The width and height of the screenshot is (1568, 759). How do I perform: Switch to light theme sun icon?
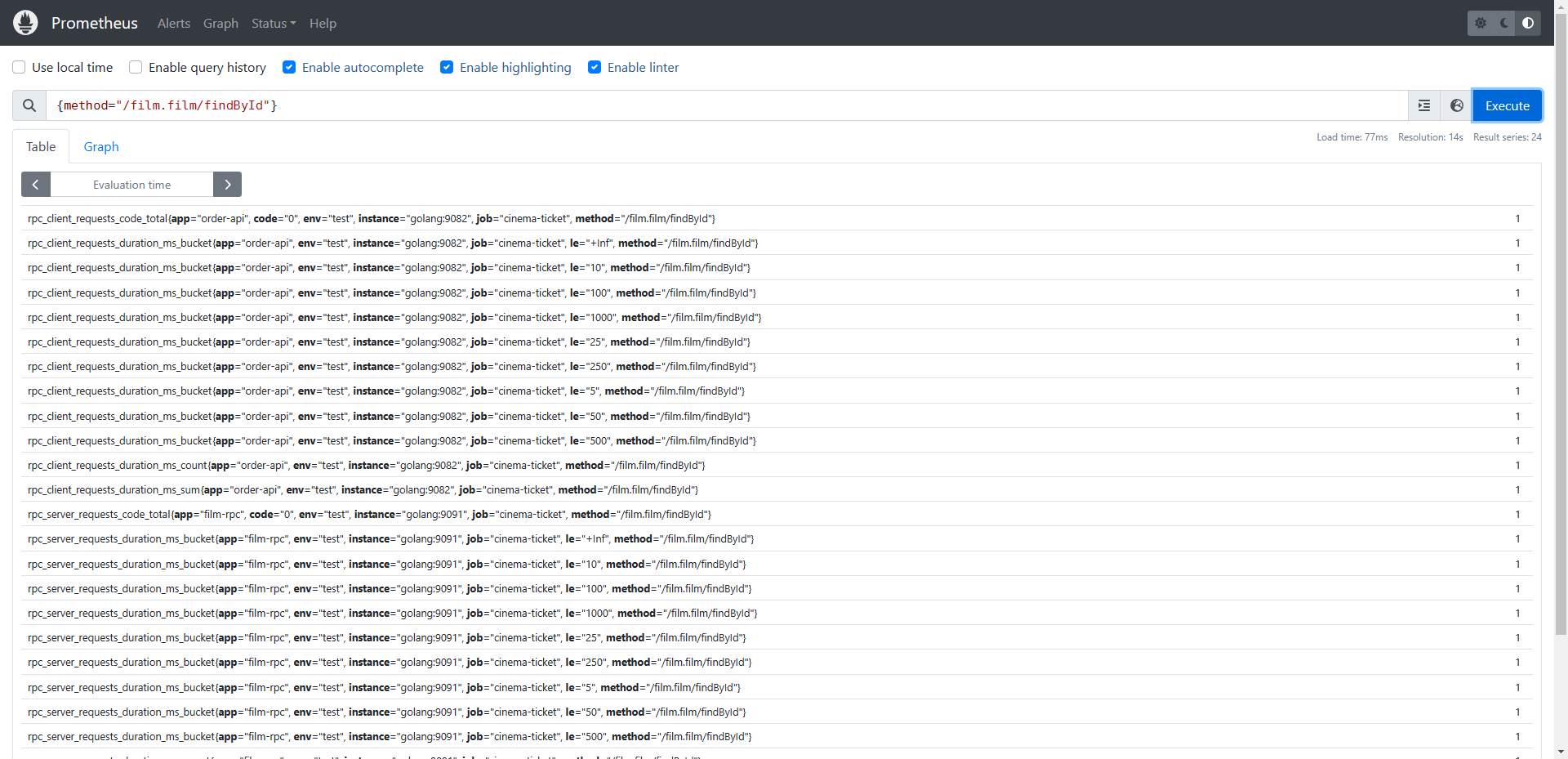click(x=1481, y=23)
